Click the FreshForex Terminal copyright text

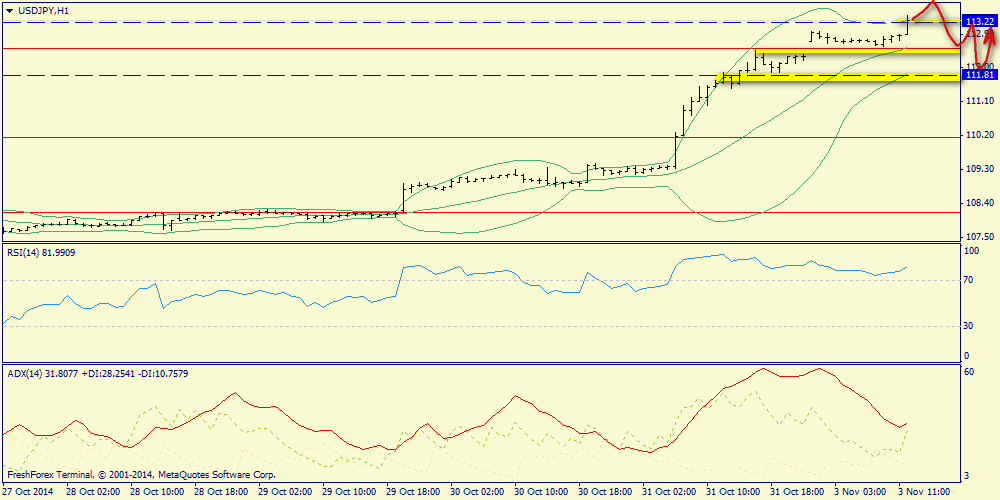click(141, 475)
